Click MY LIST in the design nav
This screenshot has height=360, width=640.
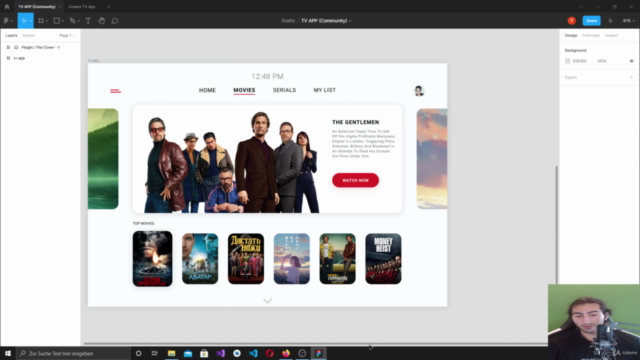tap(324, 90)
